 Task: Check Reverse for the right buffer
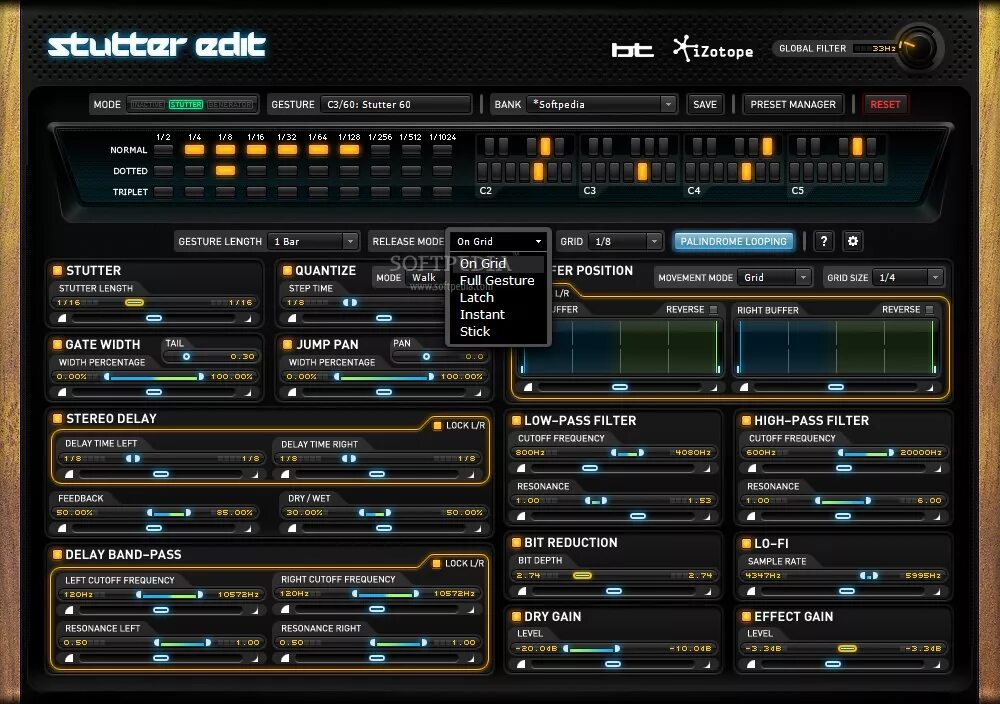pos(929,310)
